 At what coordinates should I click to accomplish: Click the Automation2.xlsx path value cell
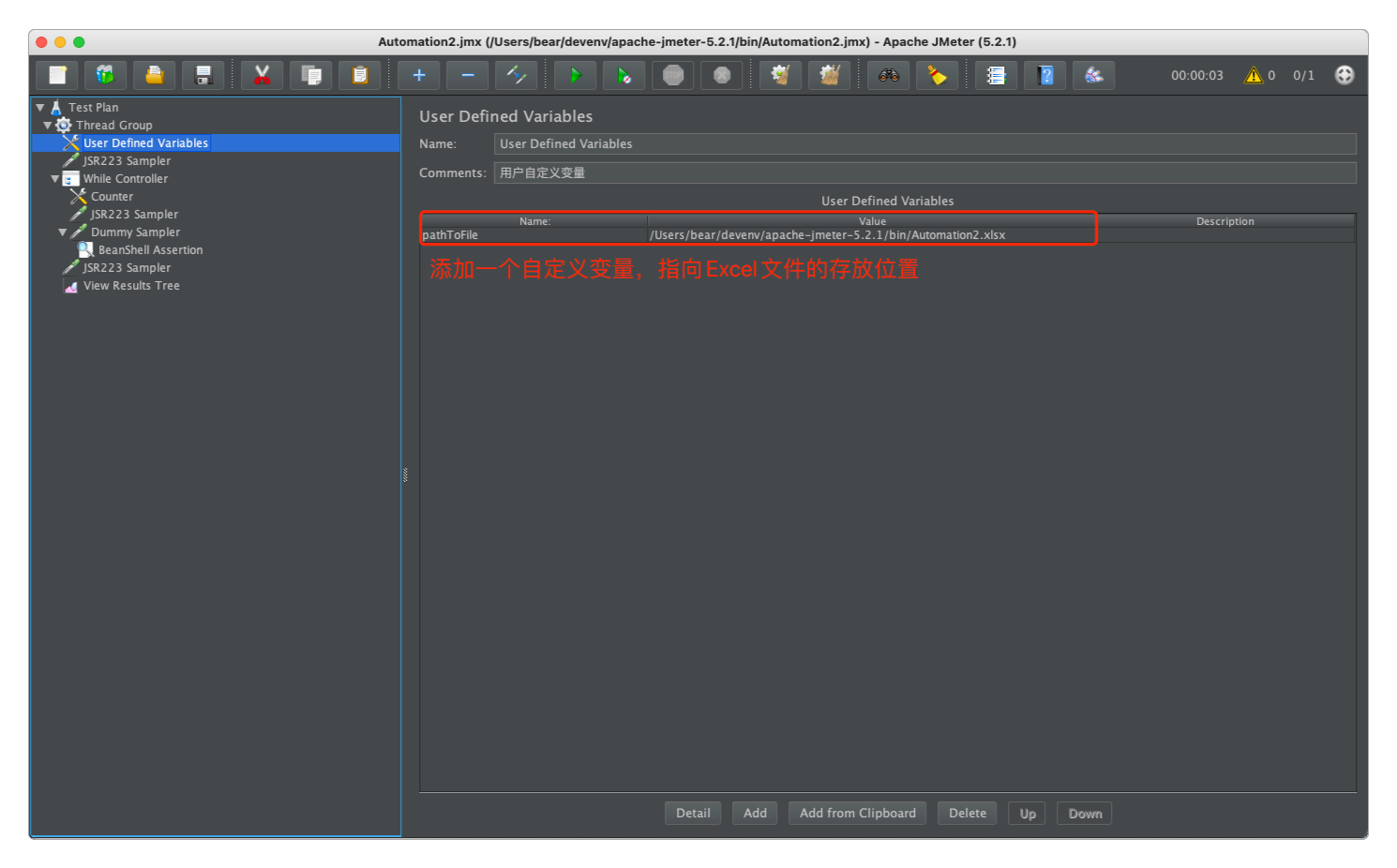pos(871,235)
